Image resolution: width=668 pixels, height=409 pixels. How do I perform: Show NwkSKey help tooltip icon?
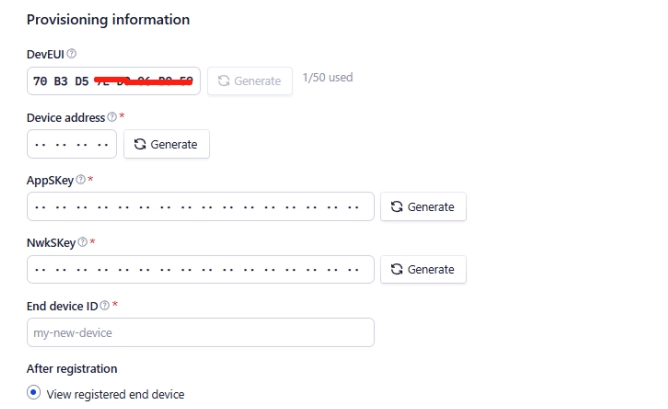click(x=83, y=242)
